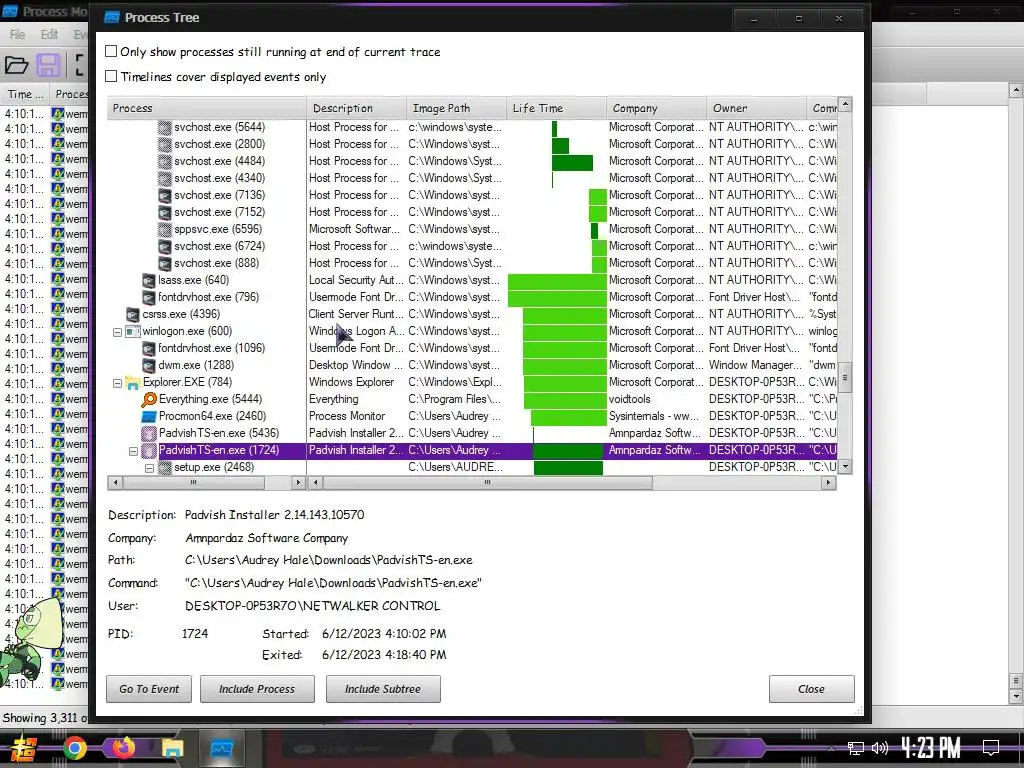Click the life time bar of svchost.exe (4484)

[572, 161]
